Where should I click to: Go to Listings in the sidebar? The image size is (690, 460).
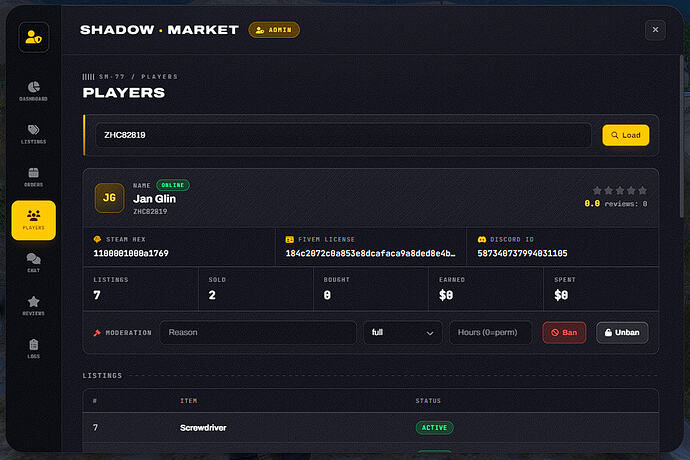pos(33,134)
